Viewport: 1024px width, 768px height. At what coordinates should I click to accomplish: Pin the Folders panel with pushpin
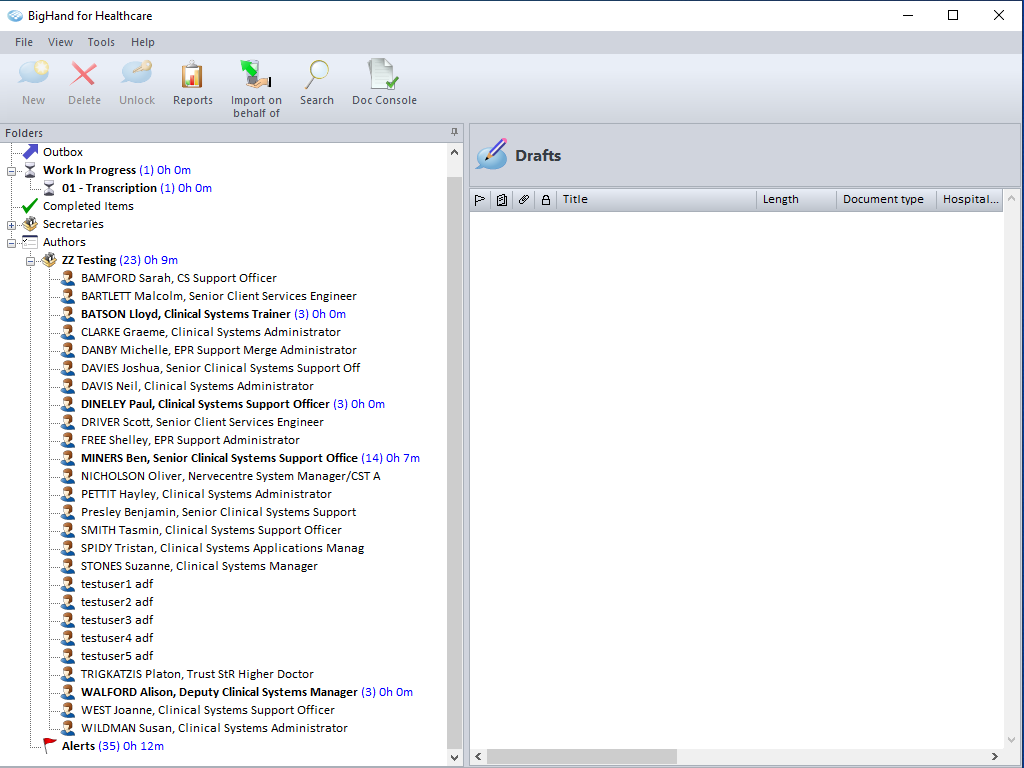coord(455,133)
